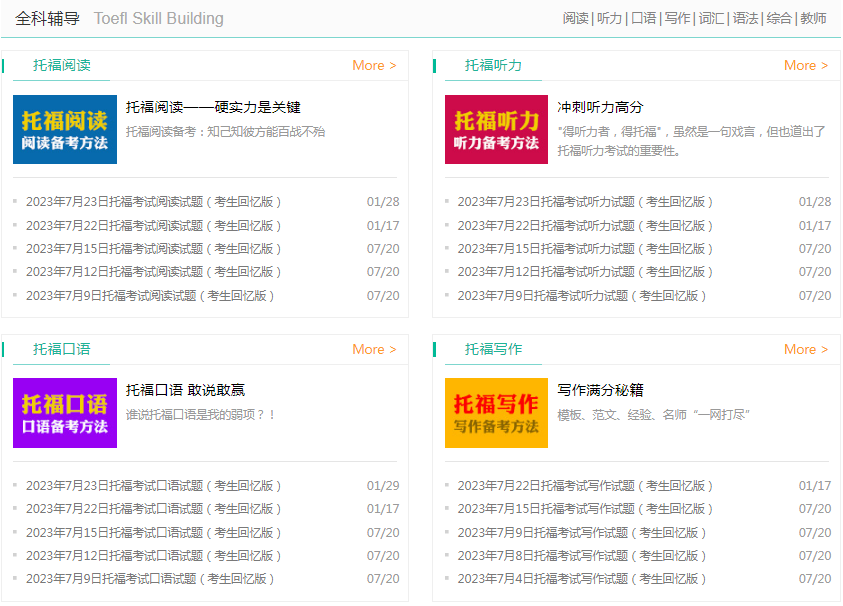Open article 冲刺听力高分

(601, 108)
